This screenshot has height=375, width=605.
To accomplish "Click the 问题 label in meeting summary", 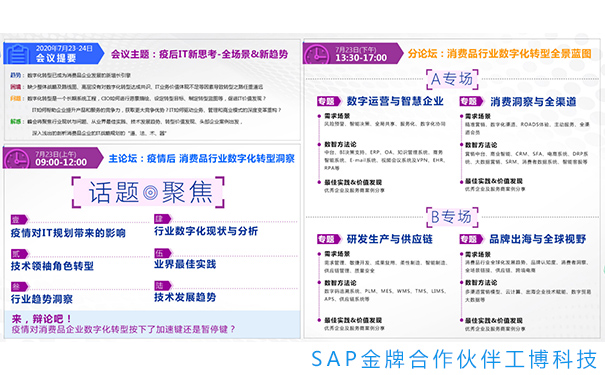I will click(x=15, y=98).
